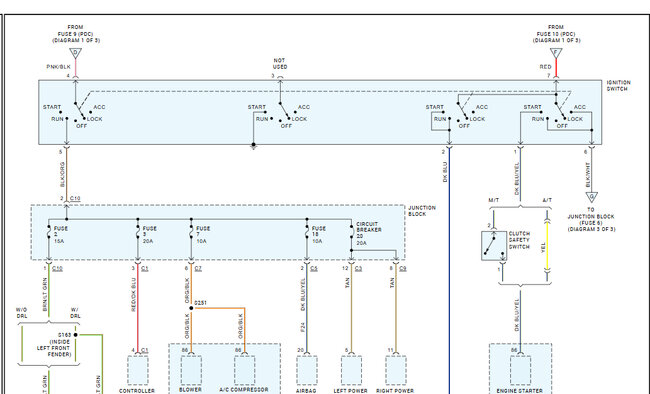The width and height of the screenshot is (650, 394).
Task: Select the S163 splice dot
Action: coord(75,335)
